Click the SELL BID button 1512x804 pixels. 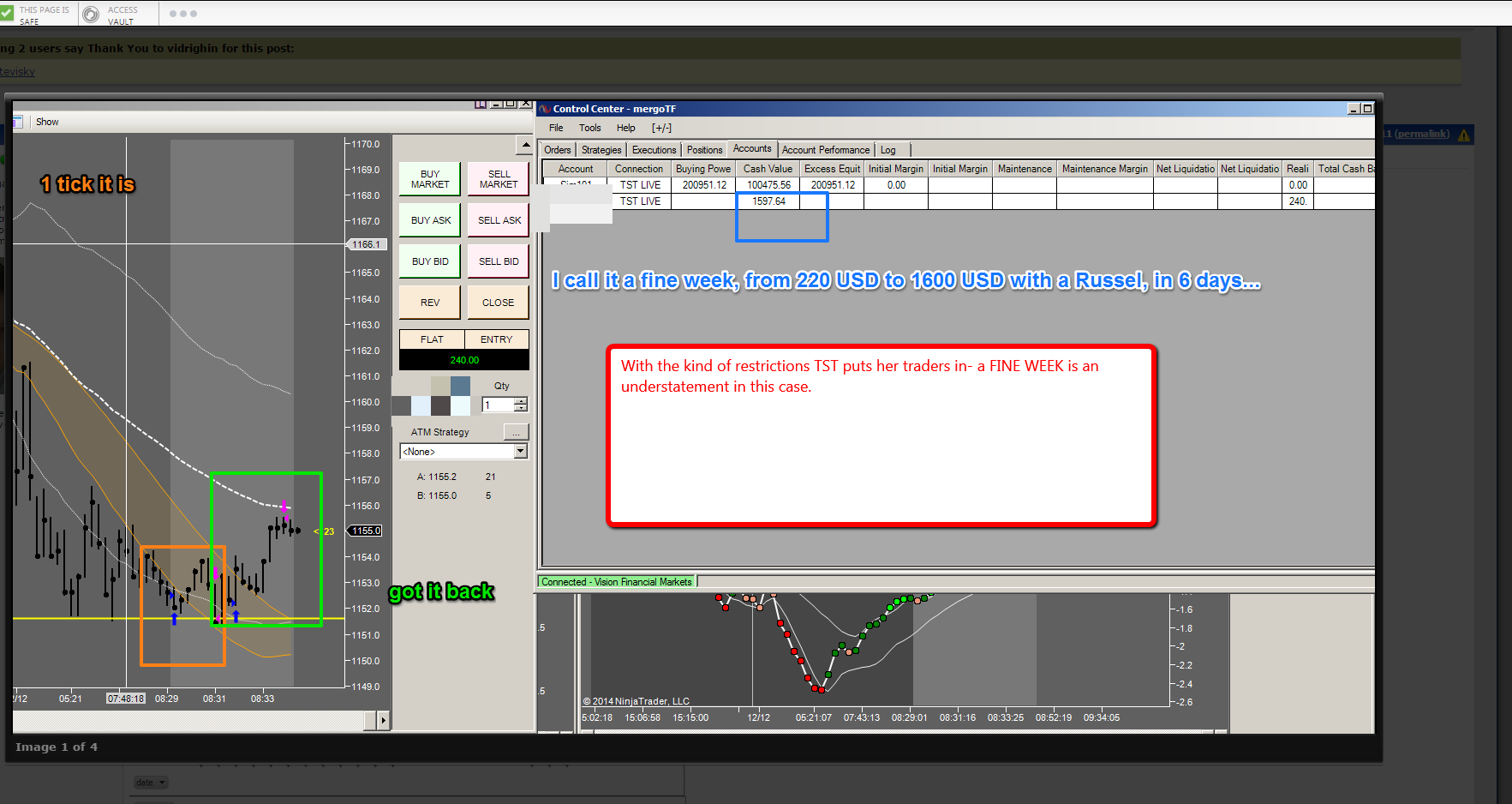[x=499, y=261]
